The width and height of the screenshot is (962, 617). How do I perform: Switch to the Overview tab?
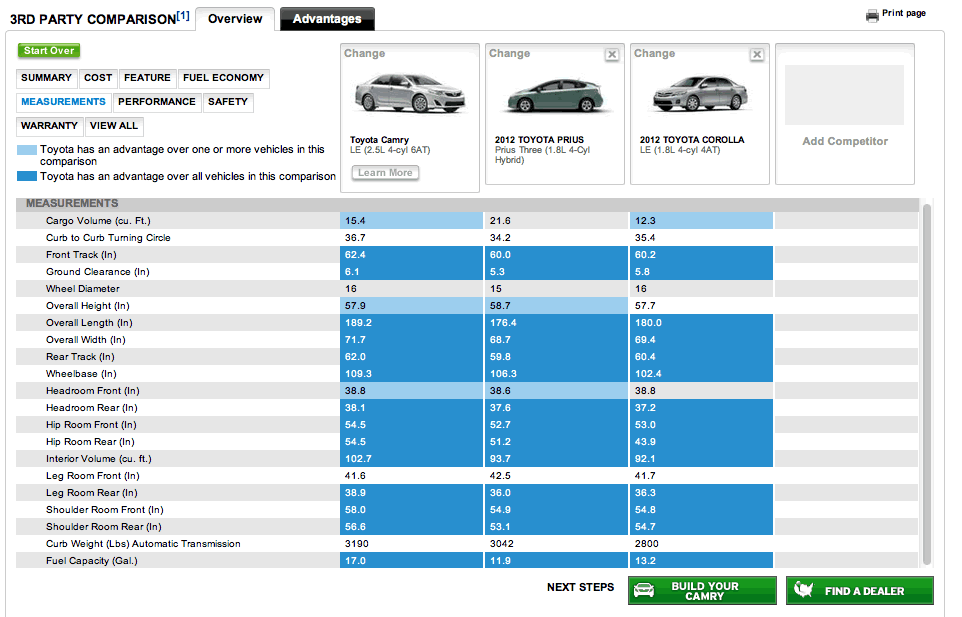pos(235,19)
